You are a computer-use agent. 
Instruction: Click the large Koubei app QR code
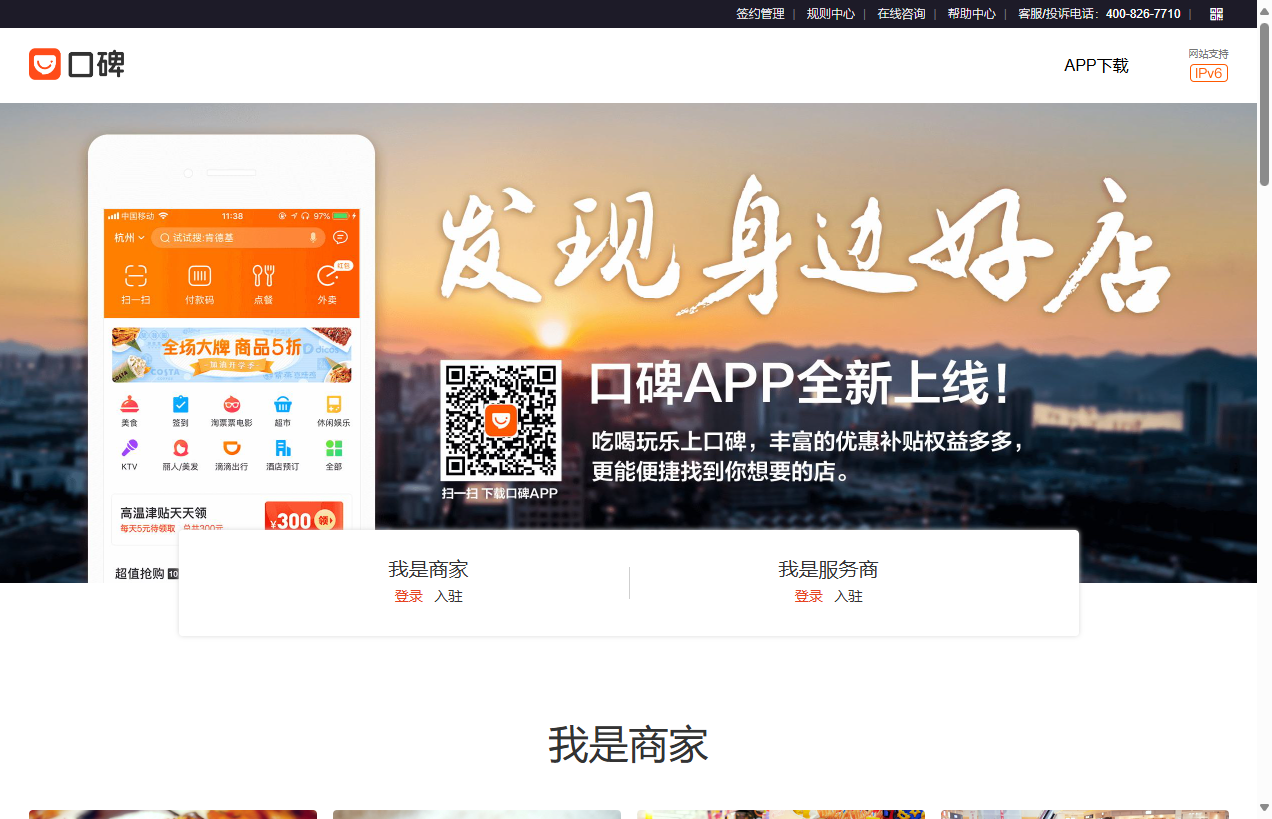[x=501, y=421]
